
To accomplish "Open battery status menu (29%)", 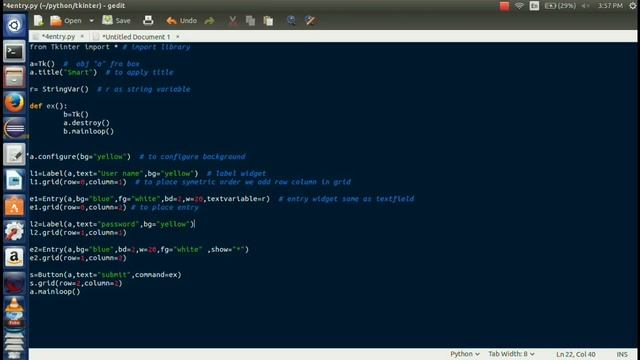I will [560, 6].
